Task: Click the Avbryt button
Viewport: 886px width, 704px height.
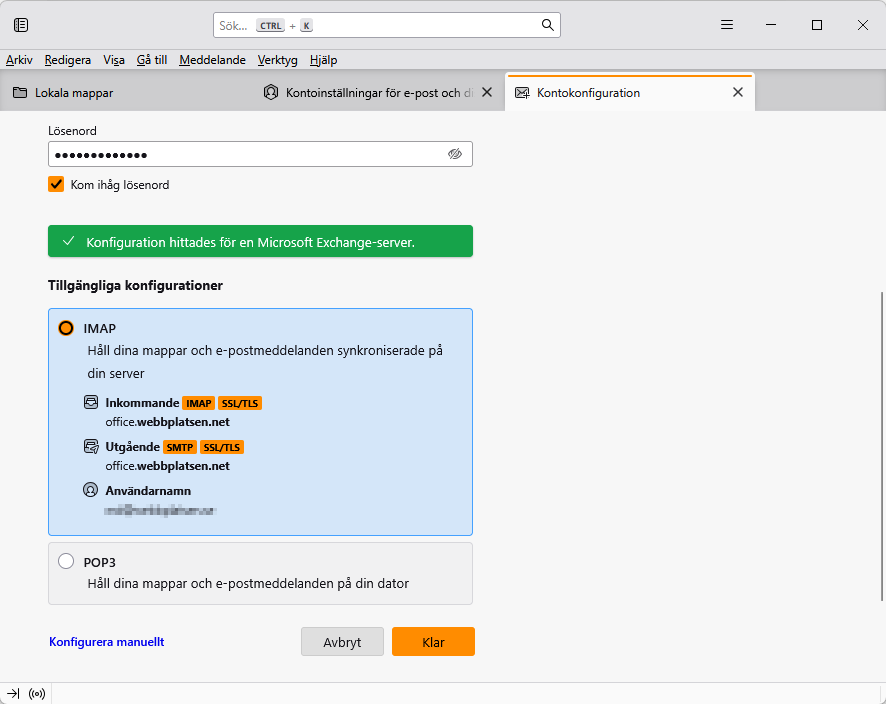Action: pos(342,642)
